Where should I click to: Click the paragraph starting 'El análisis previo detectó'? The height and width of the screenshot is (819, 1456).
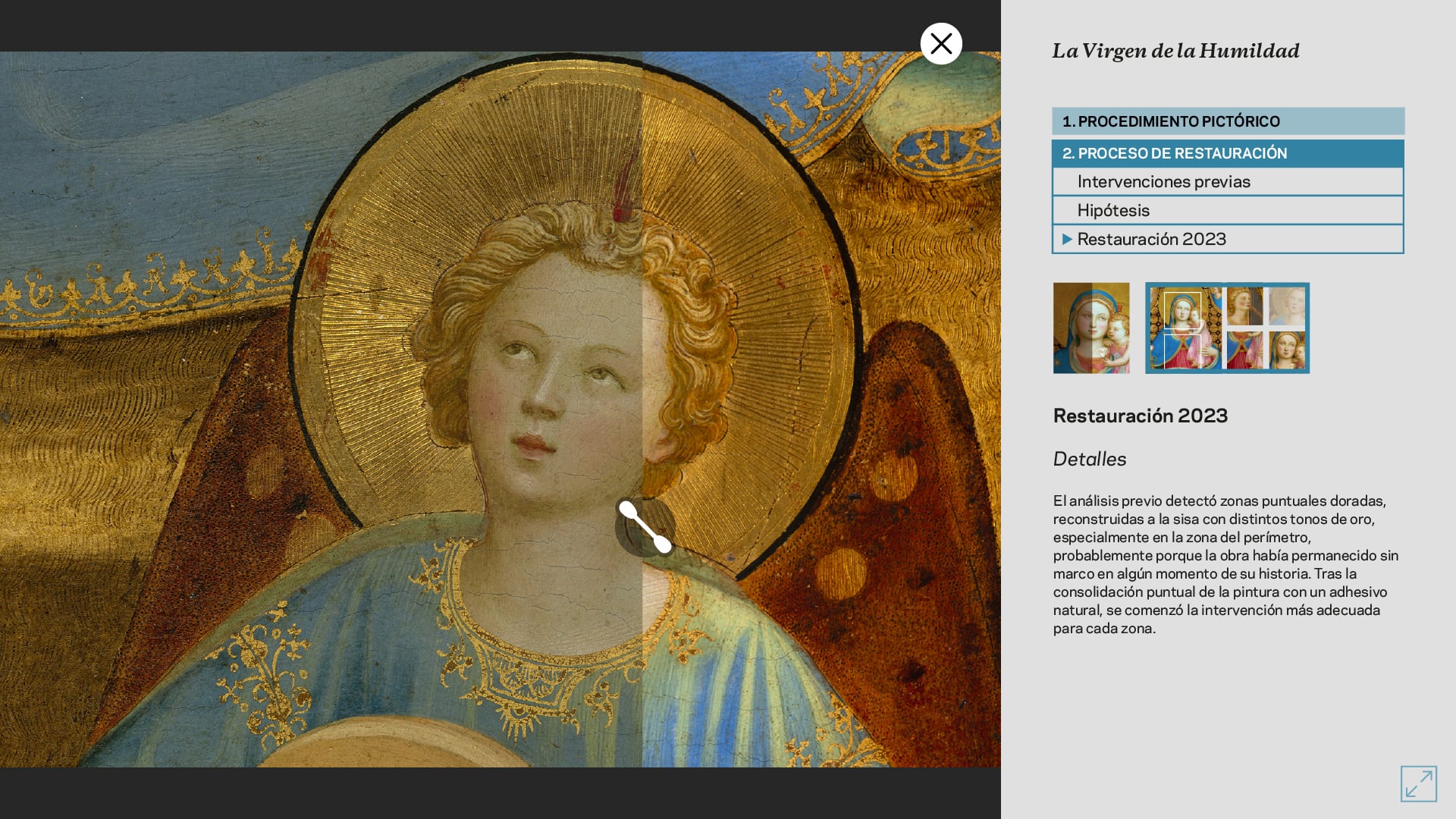coord(1226,564)
